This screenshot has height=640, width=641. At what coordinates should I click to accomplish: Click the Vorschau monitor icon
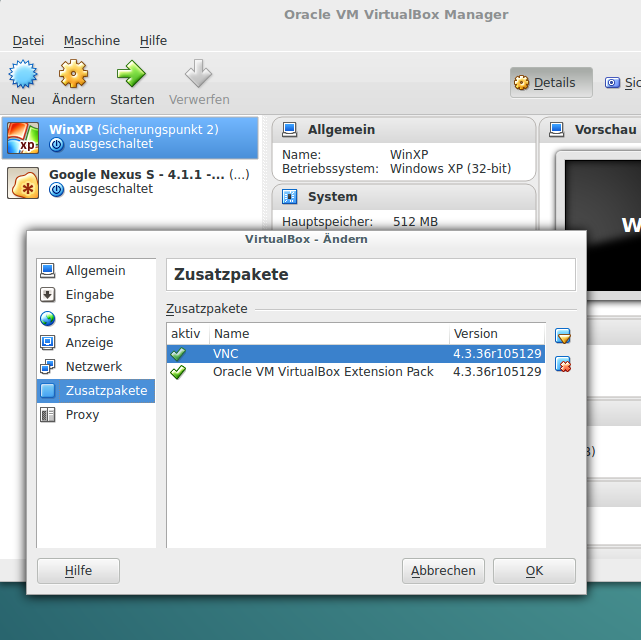tap(556, 130)
